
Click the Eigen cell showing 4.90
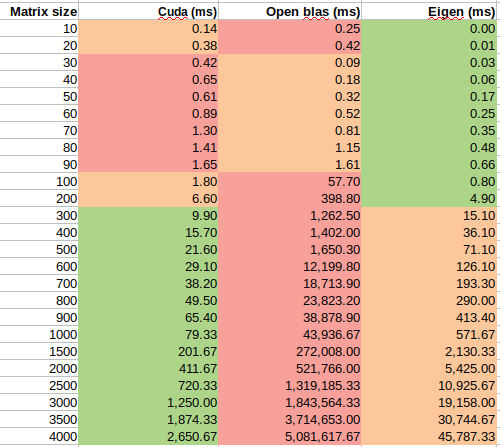pyautogui.click(x=429, y=199)
